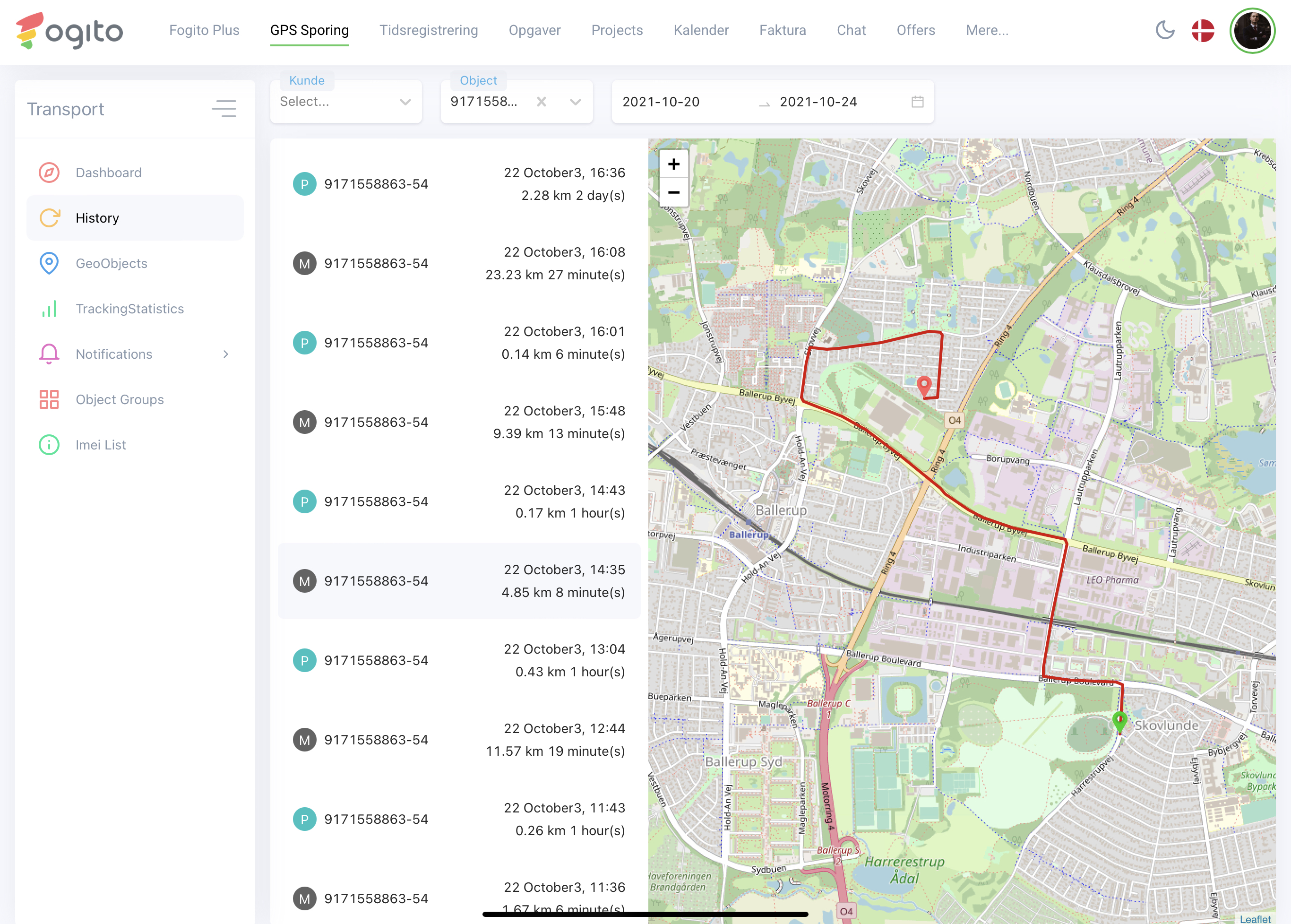Clear the selected Object value

(542, 102)
